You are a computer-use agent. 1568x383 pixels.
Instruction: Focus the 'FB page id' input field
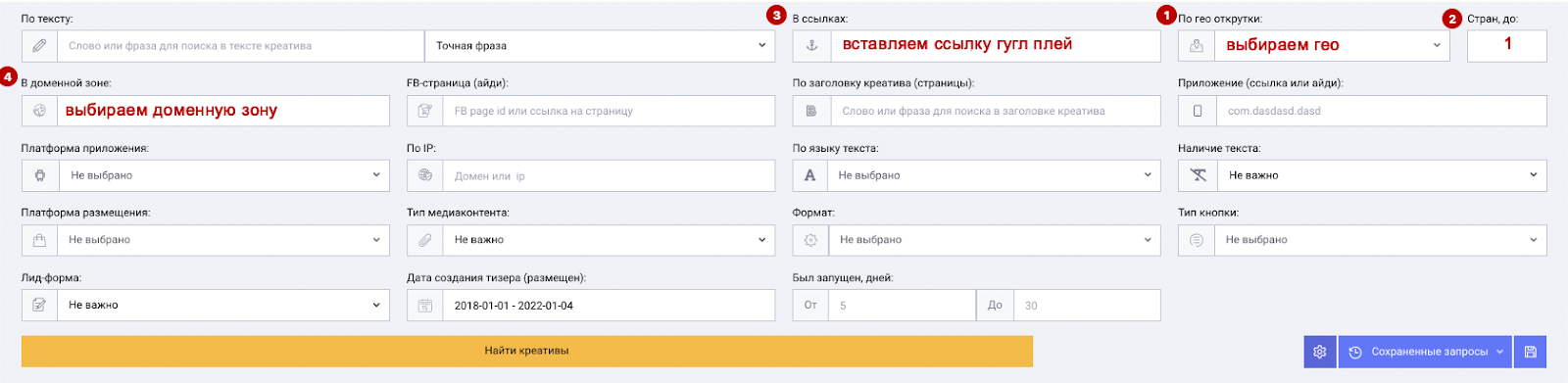coord(610,111)
